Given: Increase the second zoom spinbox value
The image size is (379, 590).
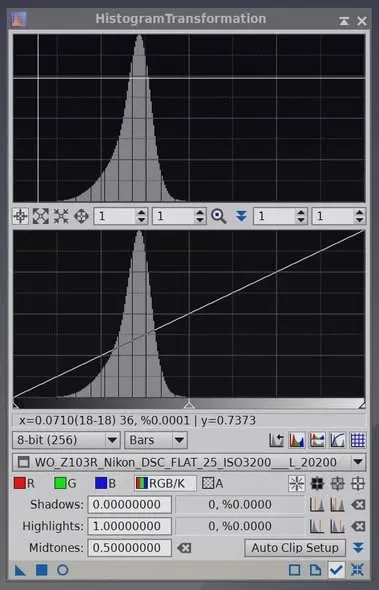Looking at the screenshot, I should (x=200, y=213).
